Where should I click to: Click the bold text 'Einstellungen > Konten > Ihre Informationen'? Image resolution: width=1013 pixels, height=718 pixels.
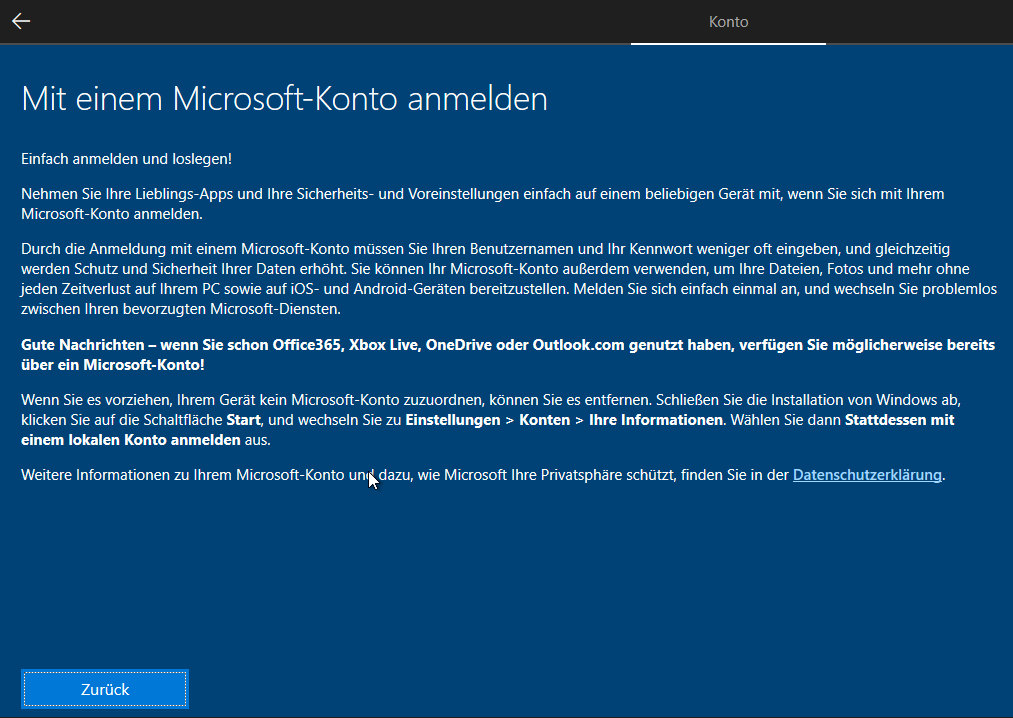pos(564,420)
